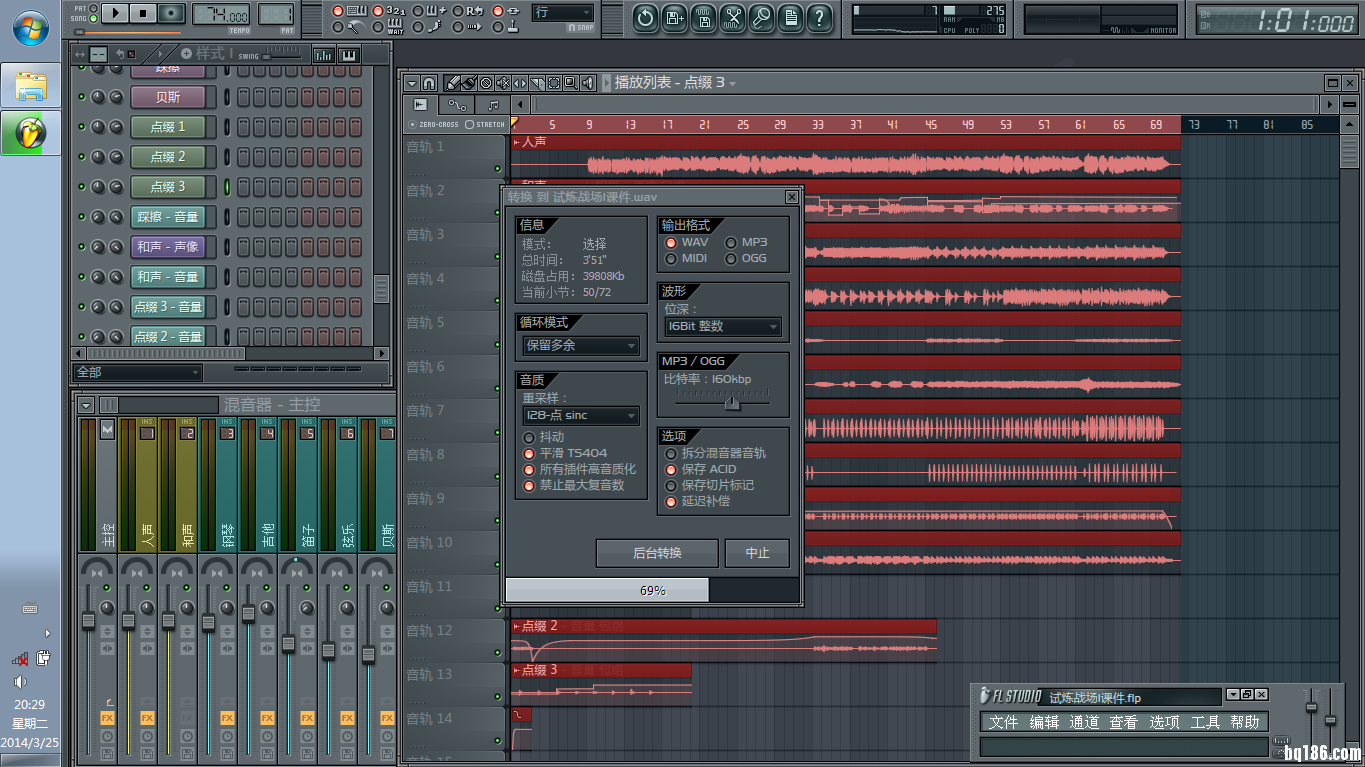Open the 查看 menu
The image size is (1365, 767).
(x=1123, y=722)
